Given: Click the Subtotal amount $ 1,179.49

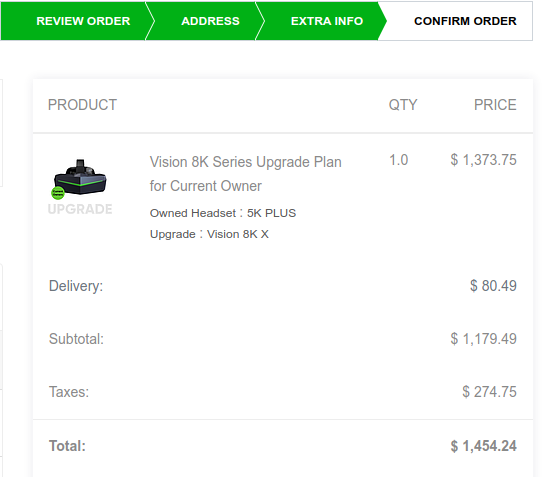Looking at the screenshot, I should coord(483,339).
